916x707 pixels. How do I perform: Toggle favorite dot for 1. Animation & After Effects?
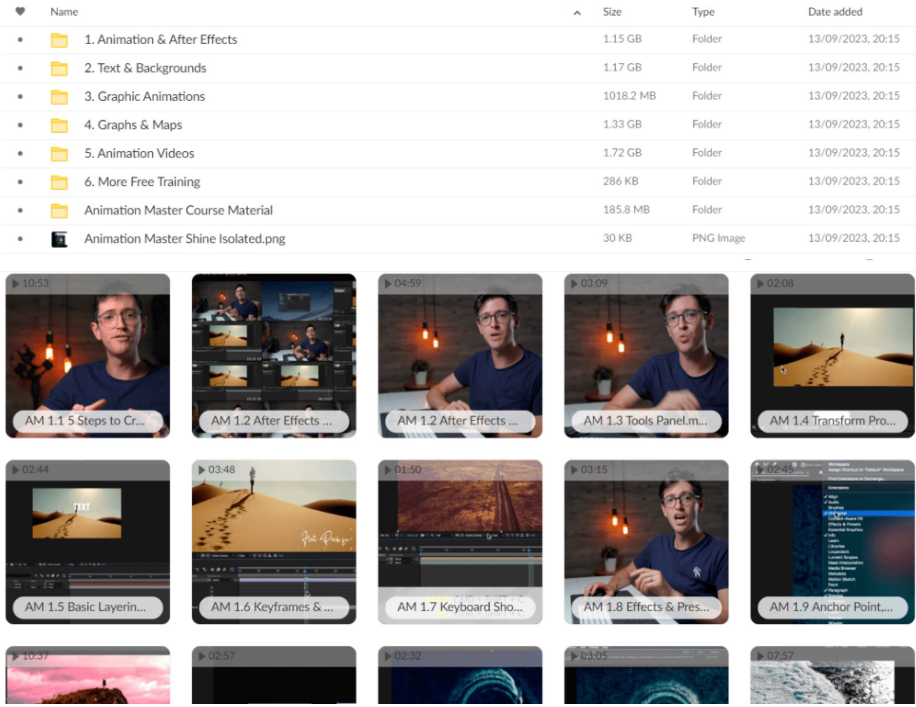coord(20,40)
